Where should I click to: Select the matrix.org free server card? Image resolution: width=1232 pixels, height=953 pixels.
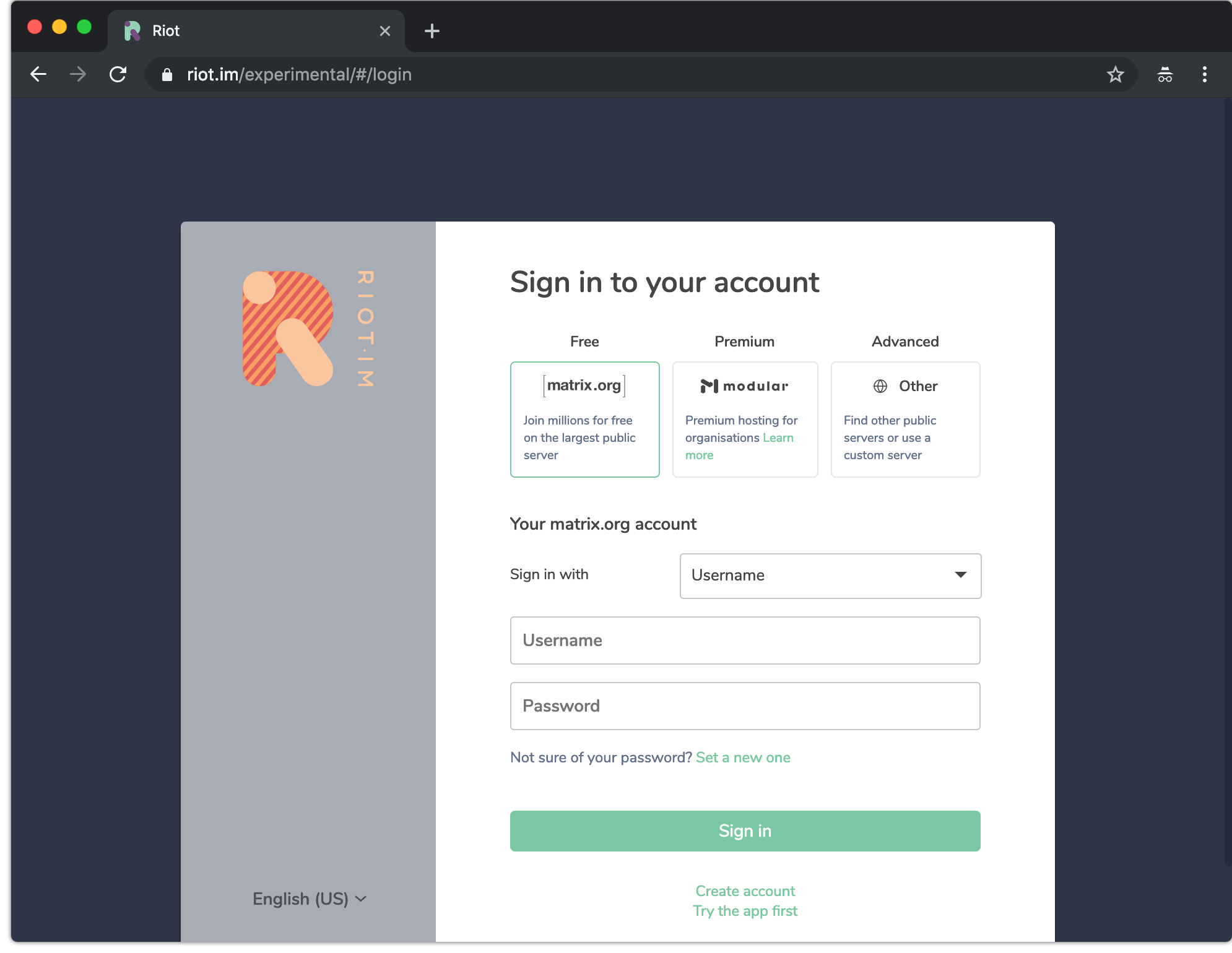[x=584, y=420]
